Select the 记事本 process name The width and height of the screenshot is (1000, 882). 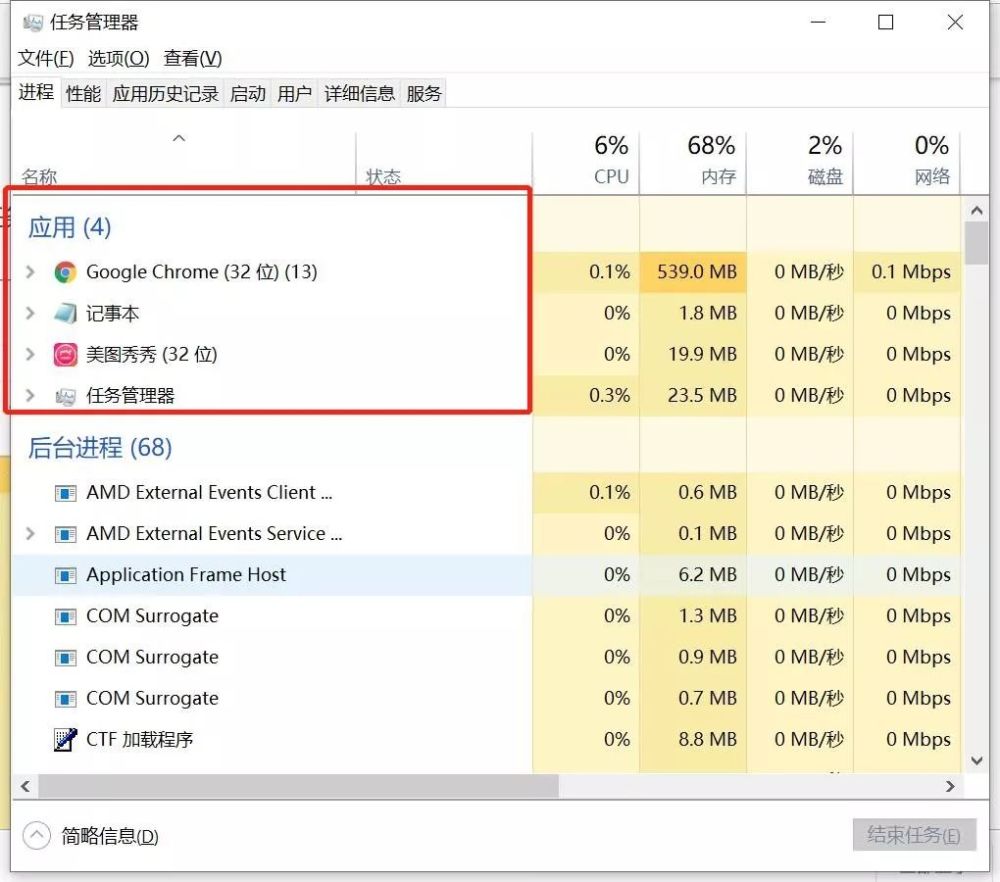(112, 314)
